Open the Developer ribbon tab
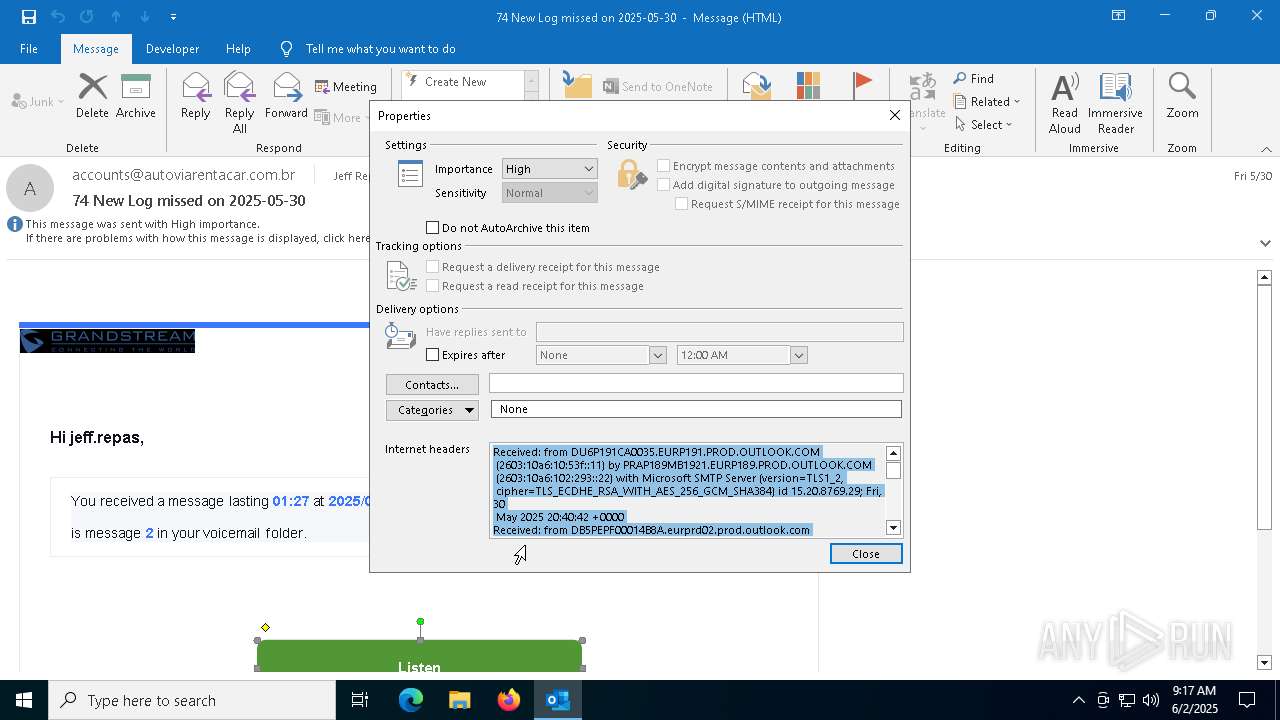This screenshot has width=1280, height=720. 172,49
